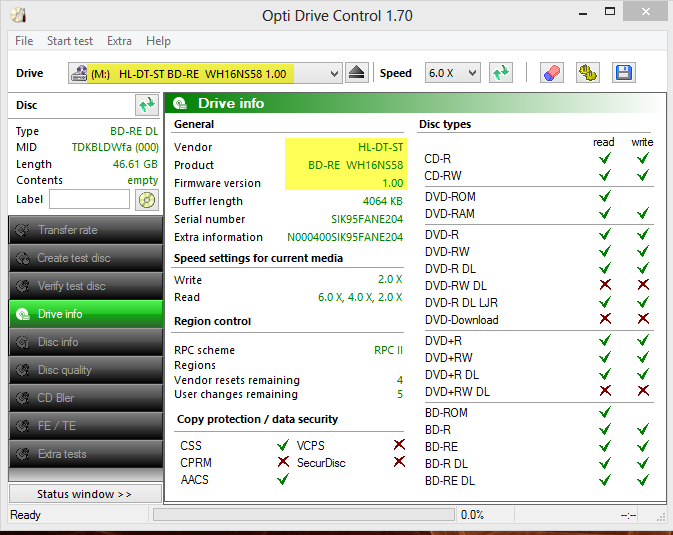Viewport: 673px width, 535px height.
Task: Click the Write speed 2.0 X value
Action: (x=390, y=280)
